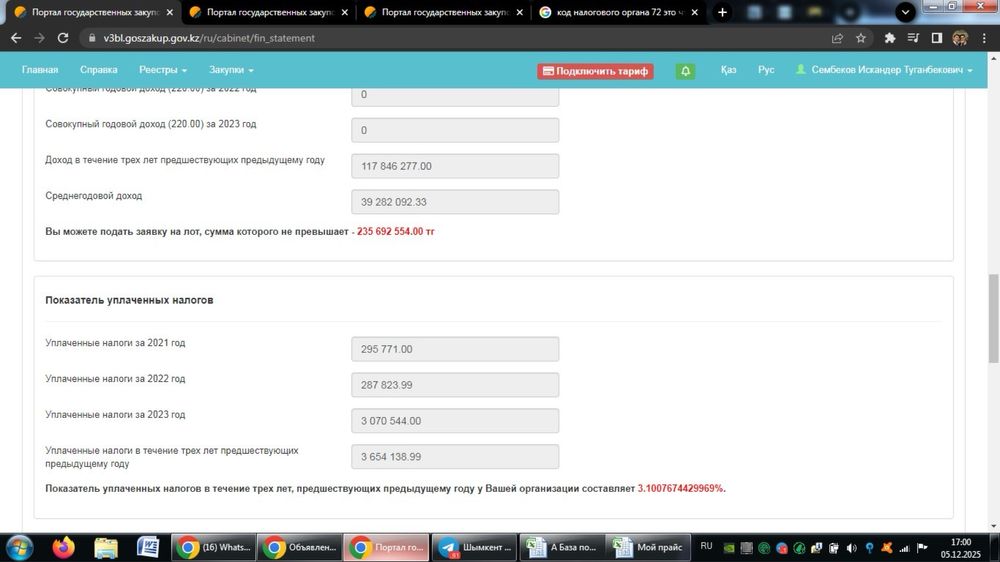Switch language to Рус
The height and width of the screenshot is (562, 1000).
766,70
